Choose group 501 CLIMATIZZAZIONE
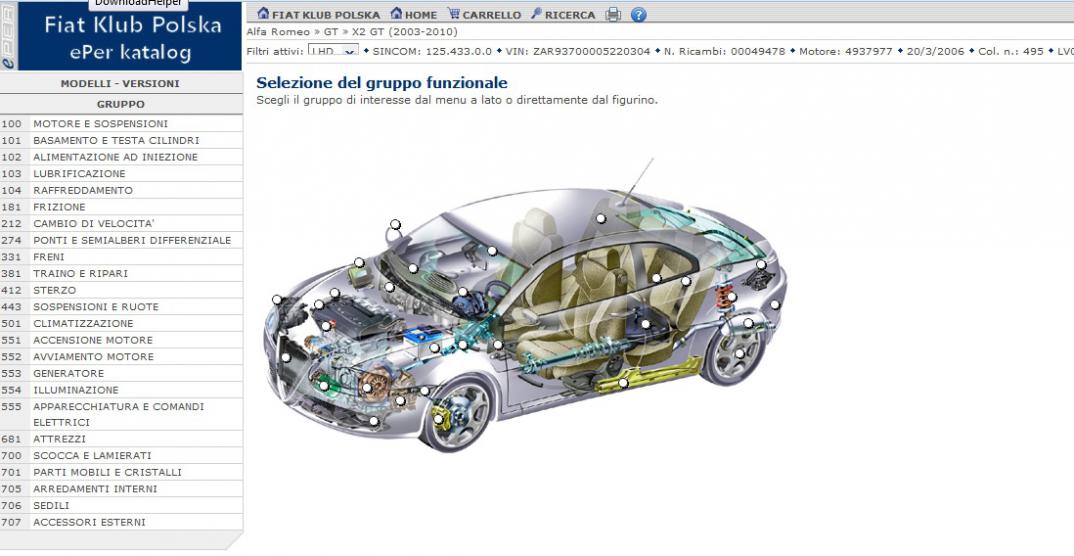1074x556 pixels. (121, 323)
